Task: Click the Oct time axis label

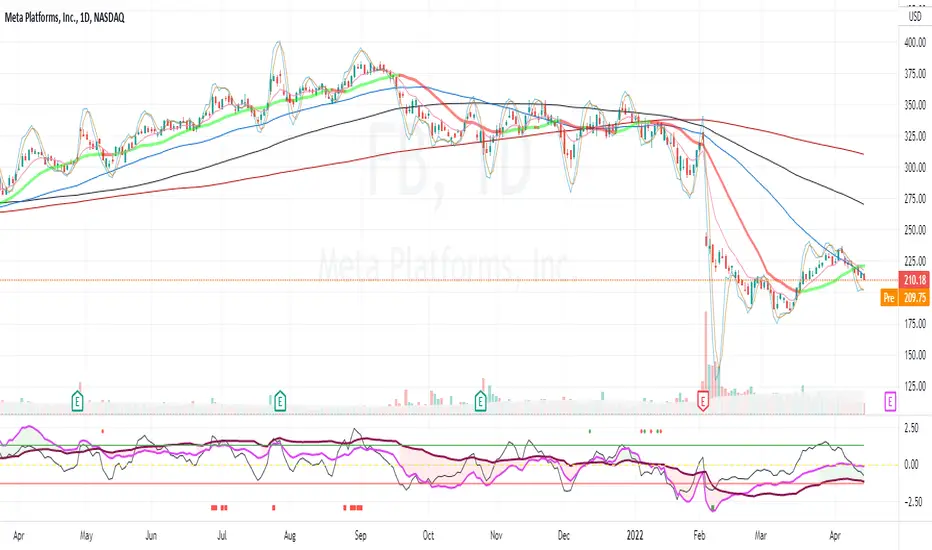Action: click(428, 536)
